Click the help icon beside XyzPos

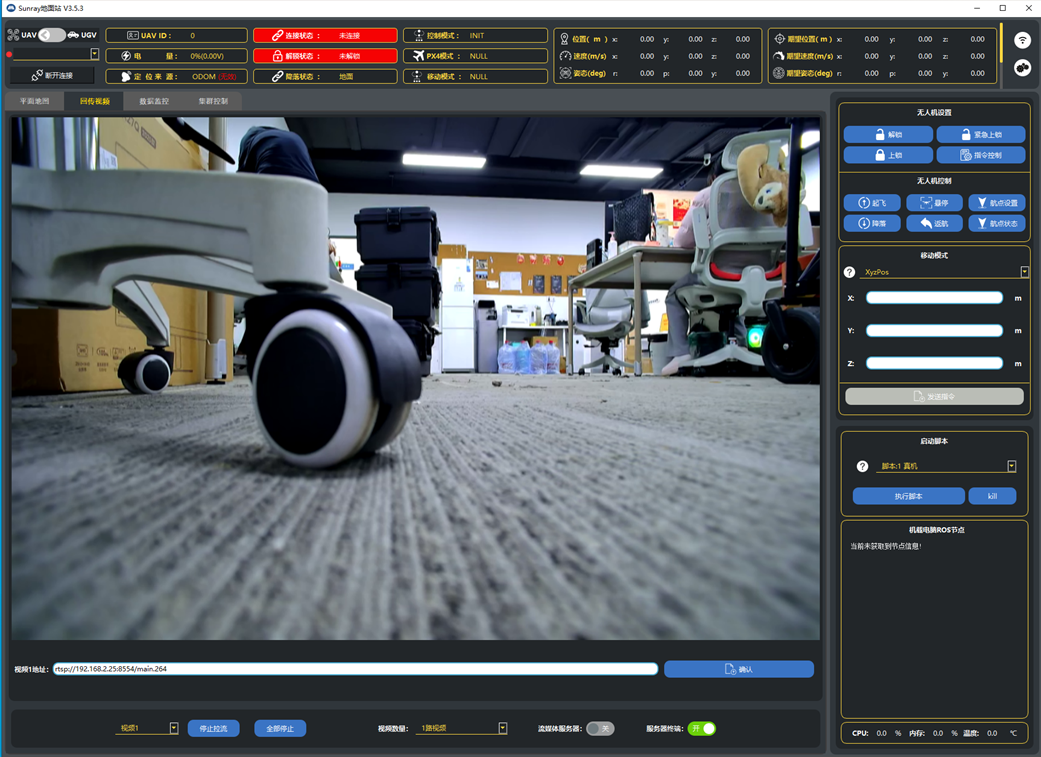tap(850, 272)
